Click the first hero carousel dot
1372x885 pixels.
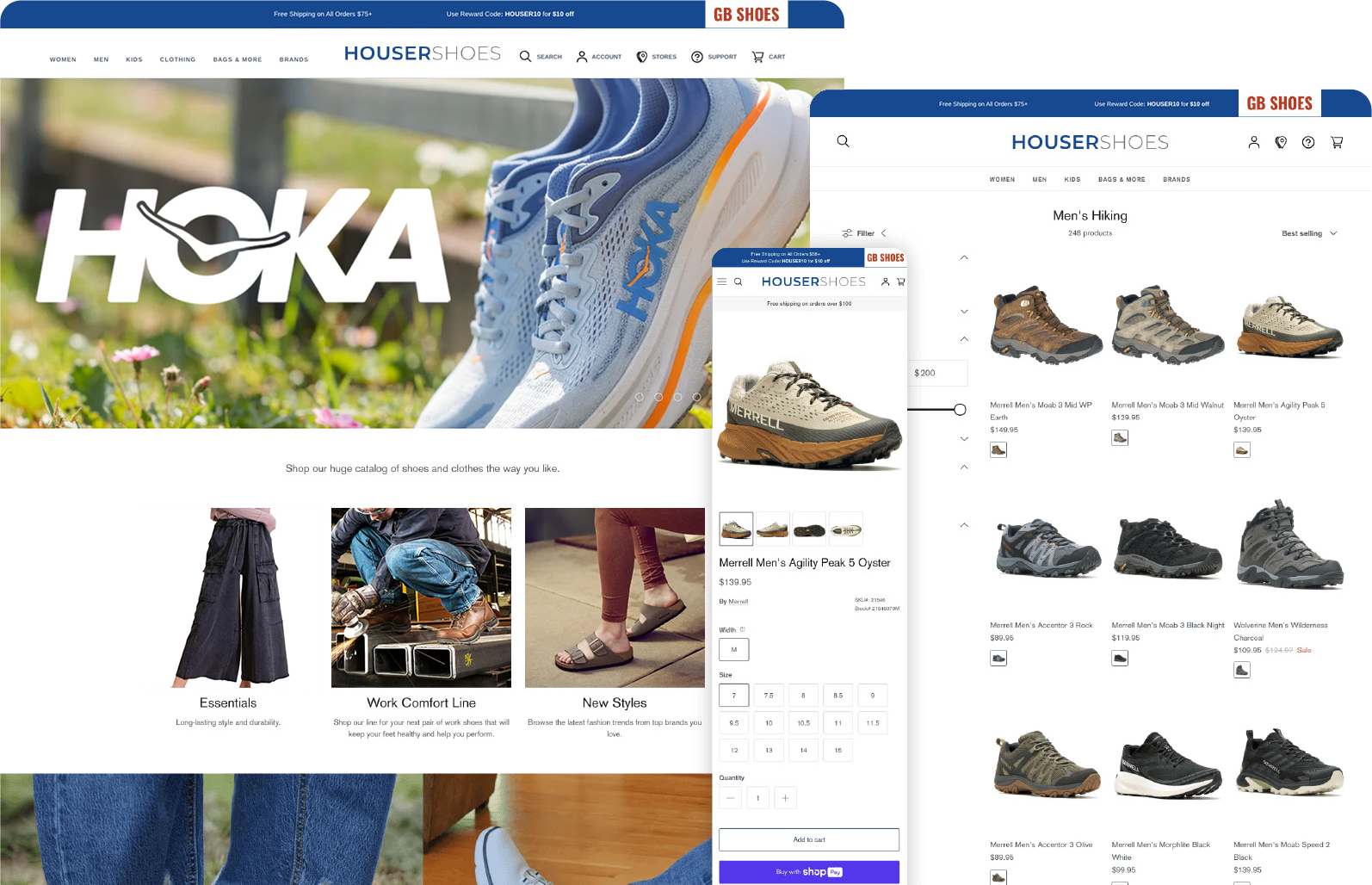click(x=639, y=397)
